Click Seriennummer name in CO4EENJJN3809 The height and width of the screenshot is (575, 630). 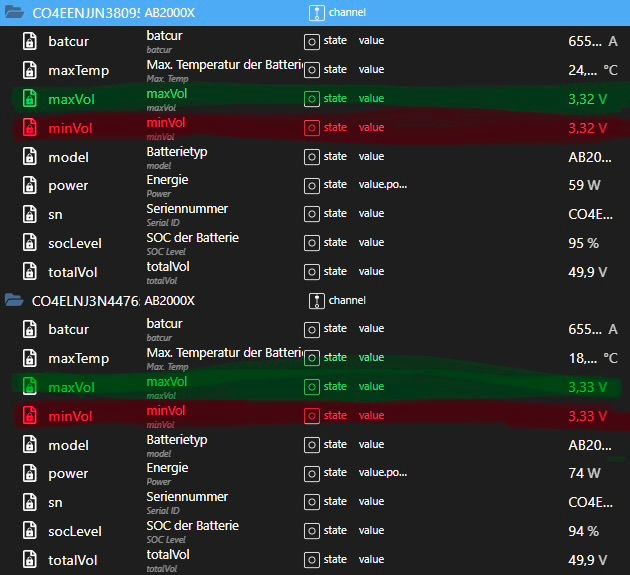(187, 209)
